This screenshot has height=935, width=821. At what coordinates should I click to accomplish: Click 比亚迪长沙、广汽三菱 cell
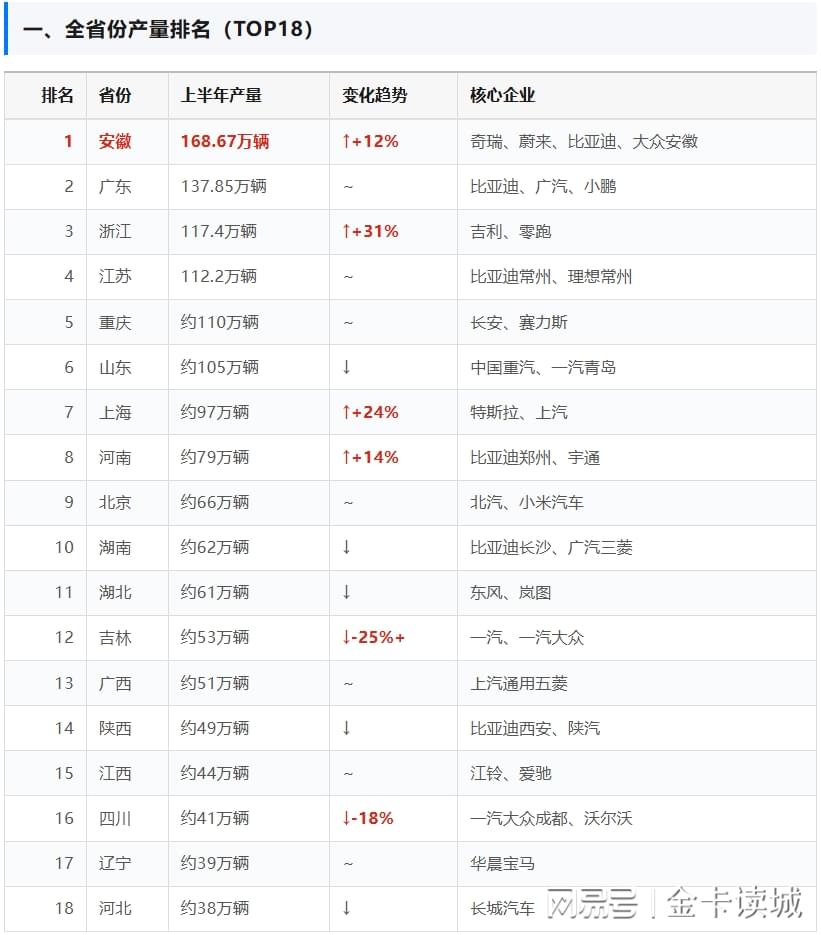tap(551, 547)
